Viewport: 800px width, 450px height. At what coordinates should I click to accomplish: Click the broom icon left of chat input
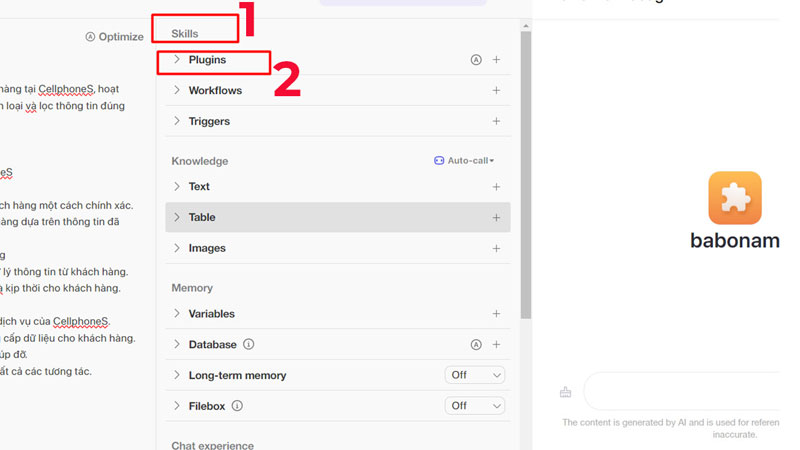[566, 391]
